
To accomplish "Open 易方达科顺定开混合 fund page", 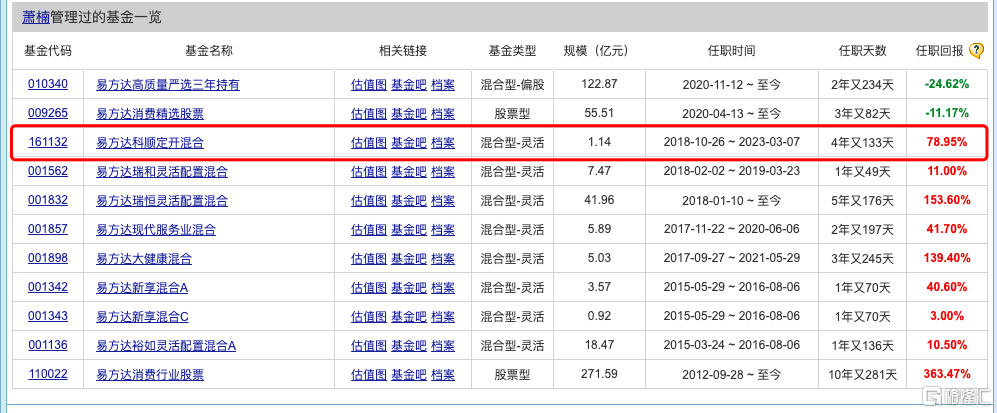I will click(x=150, y=143).
